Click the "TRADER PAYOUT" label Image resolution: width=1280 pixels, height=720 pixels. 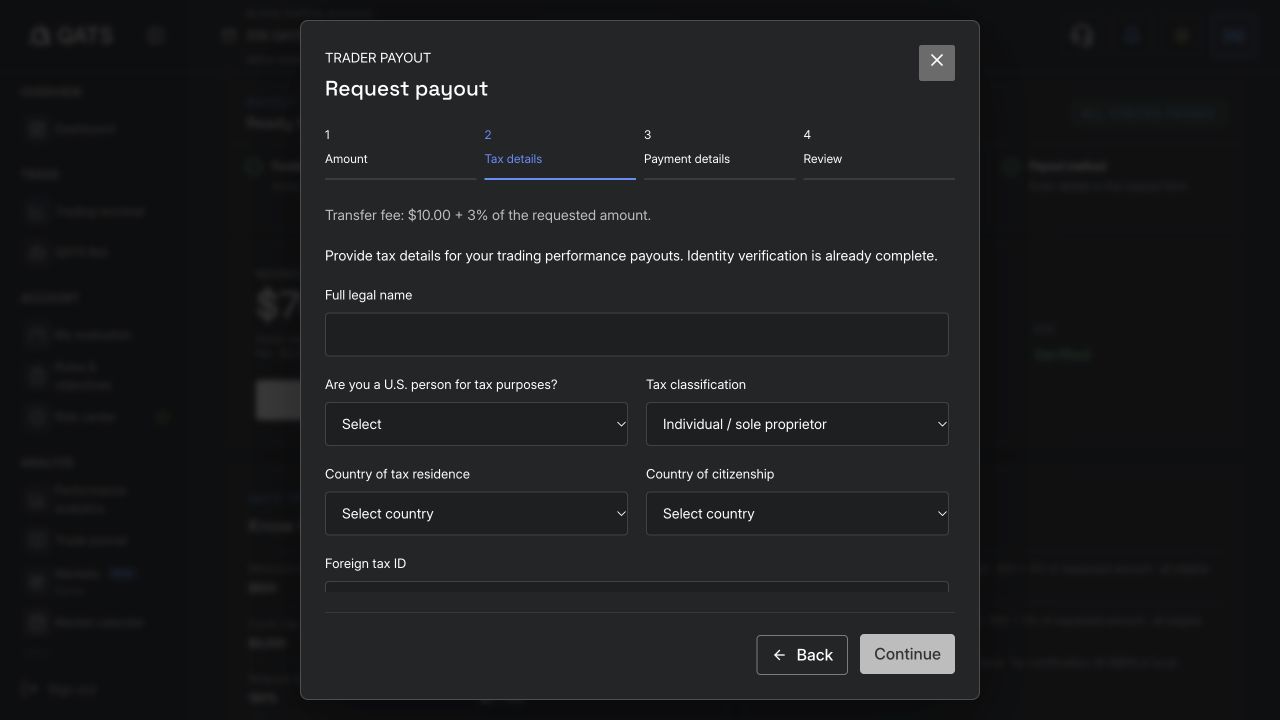tap(378, 58)
